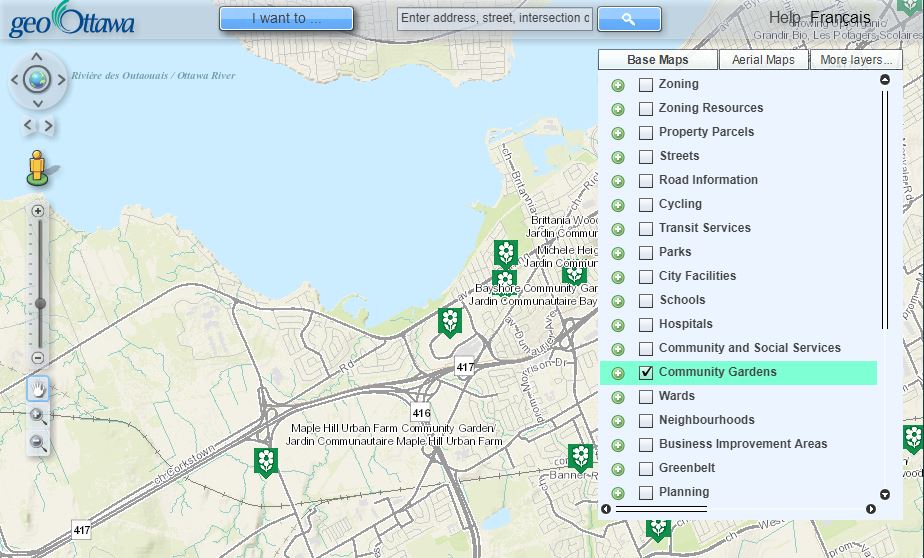The image size is (924, 558).
Task: Click the globe full-extent icon
Action: pyautogui.click(x=37, y=80)
